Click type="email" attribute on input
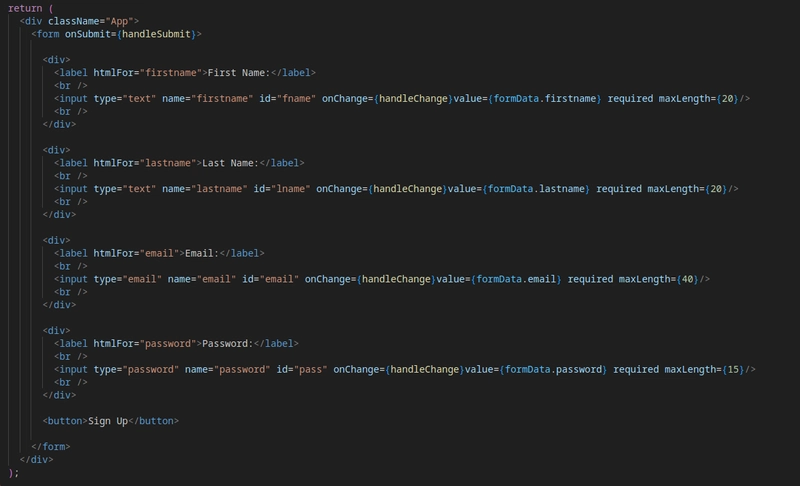The width and height of the screenshot is (800, 486). click(x=128, y=279)
